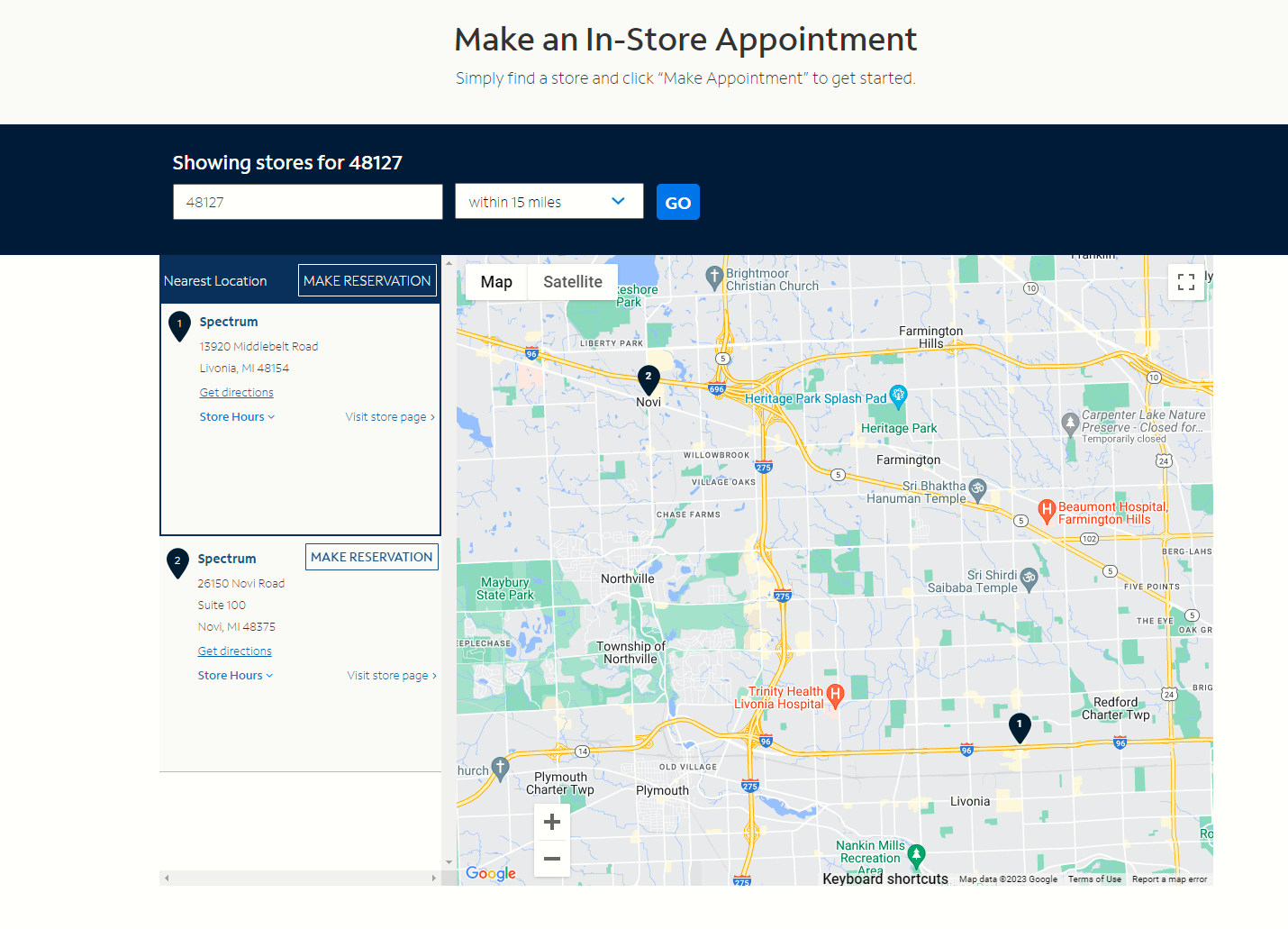
Task: Click Beaumont Hospital Farmington Hills marker
Action: 1047,511
